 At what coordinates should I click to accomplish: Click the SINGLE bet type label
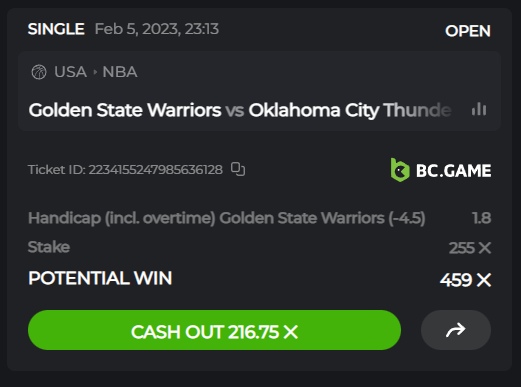pos(56,29)
